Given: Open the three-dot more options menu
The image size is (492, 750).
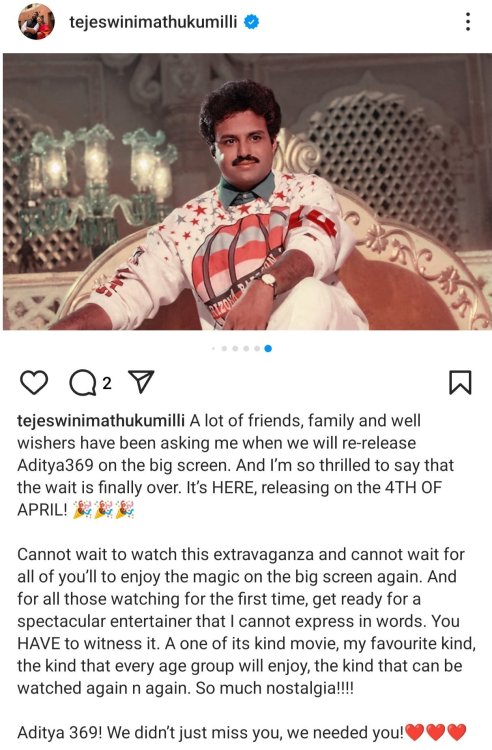Looking at the screenshot, I should pyautogui.click(x=468, y=22).
